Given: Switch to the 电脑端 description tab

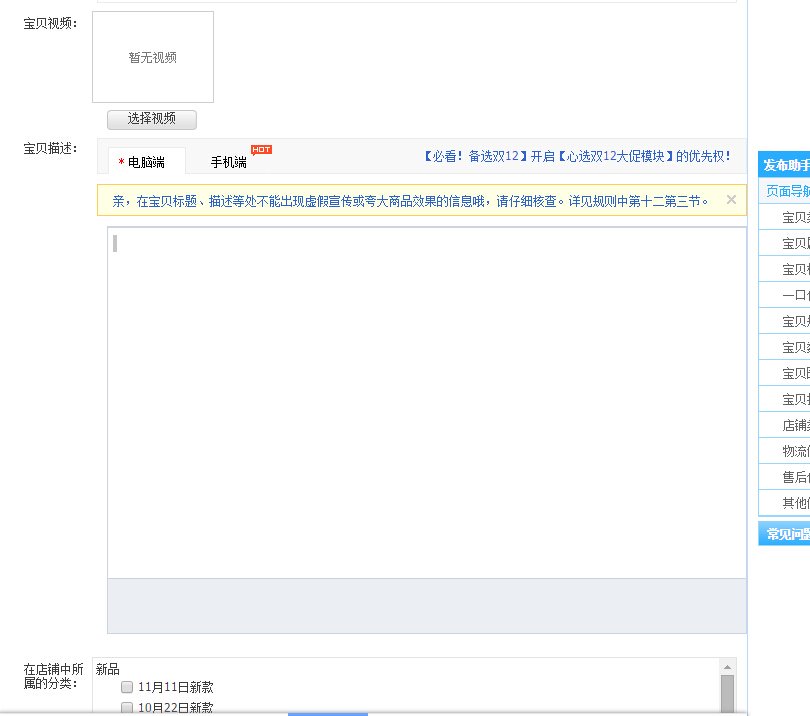Looking at the screenshot, I should pyautogui.click(x=141, y=162).
